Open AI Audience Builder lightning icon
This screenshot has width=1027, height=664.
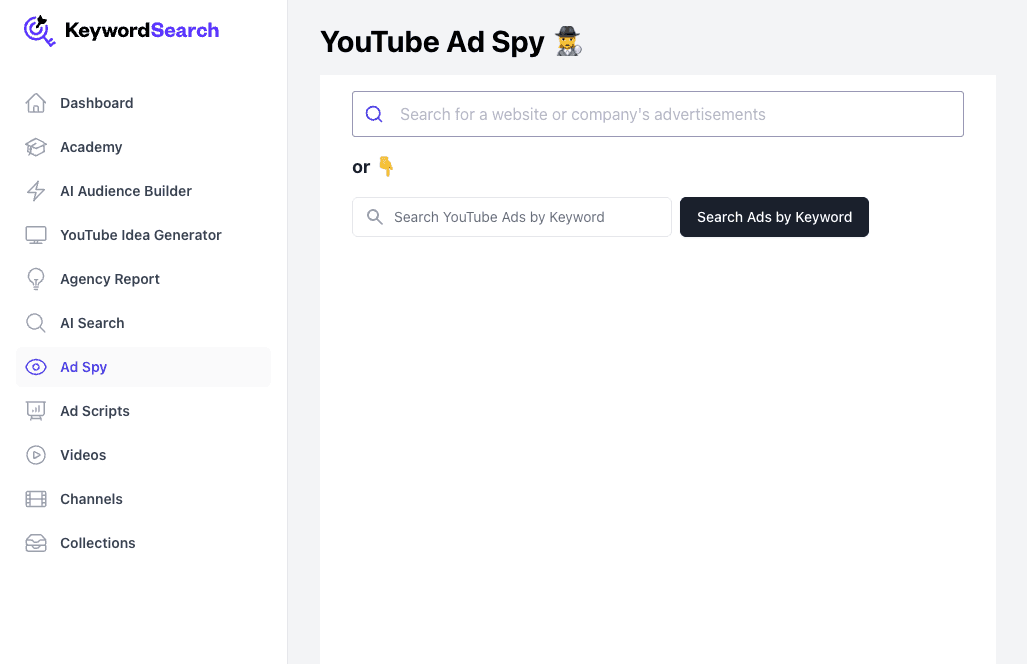tap(36, 191)
